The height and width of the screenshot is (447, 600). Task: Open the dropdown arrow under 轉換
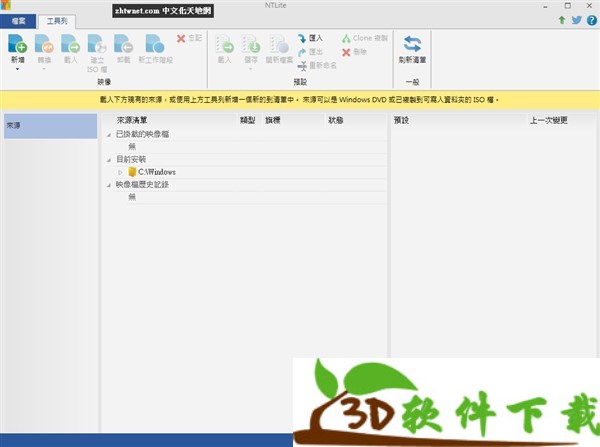(44, 69)
